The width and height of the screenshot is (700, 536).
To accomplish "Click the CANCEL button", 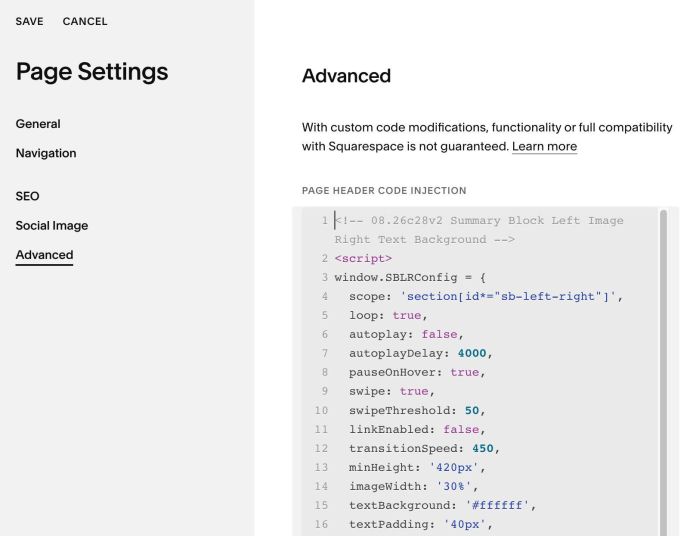I will point(85,21).
